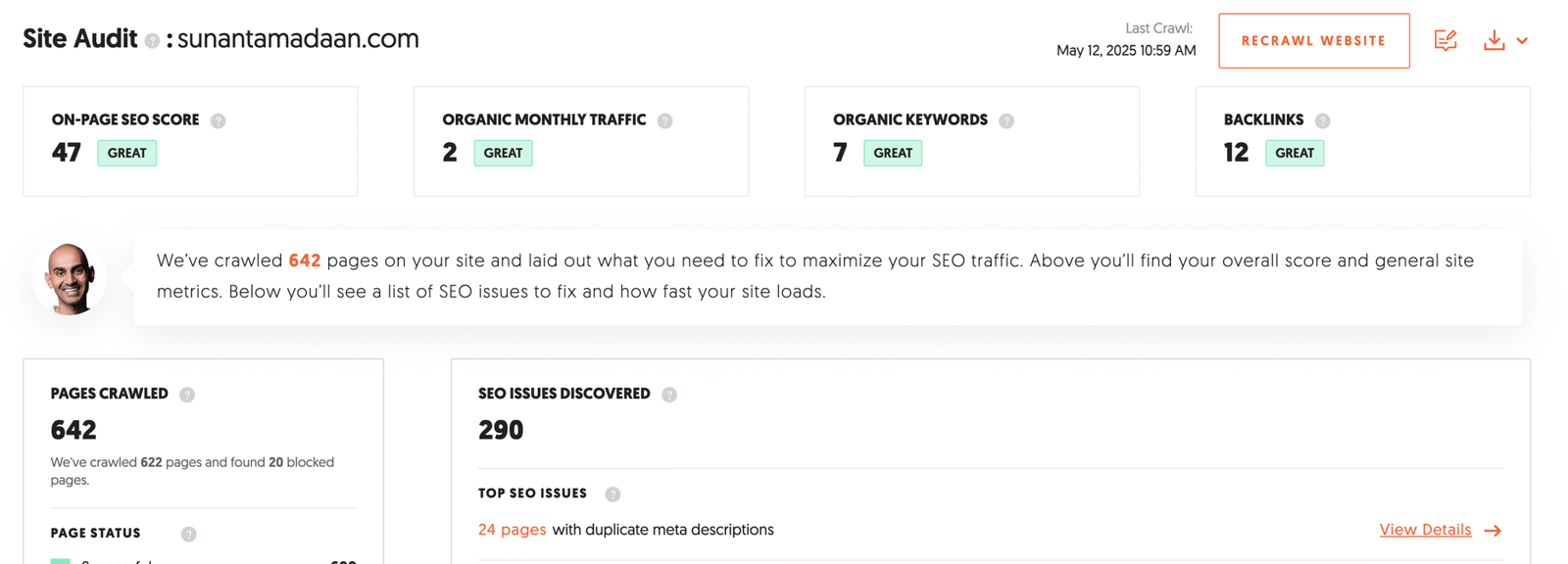Click the profile avatar photo

(70, 278)
